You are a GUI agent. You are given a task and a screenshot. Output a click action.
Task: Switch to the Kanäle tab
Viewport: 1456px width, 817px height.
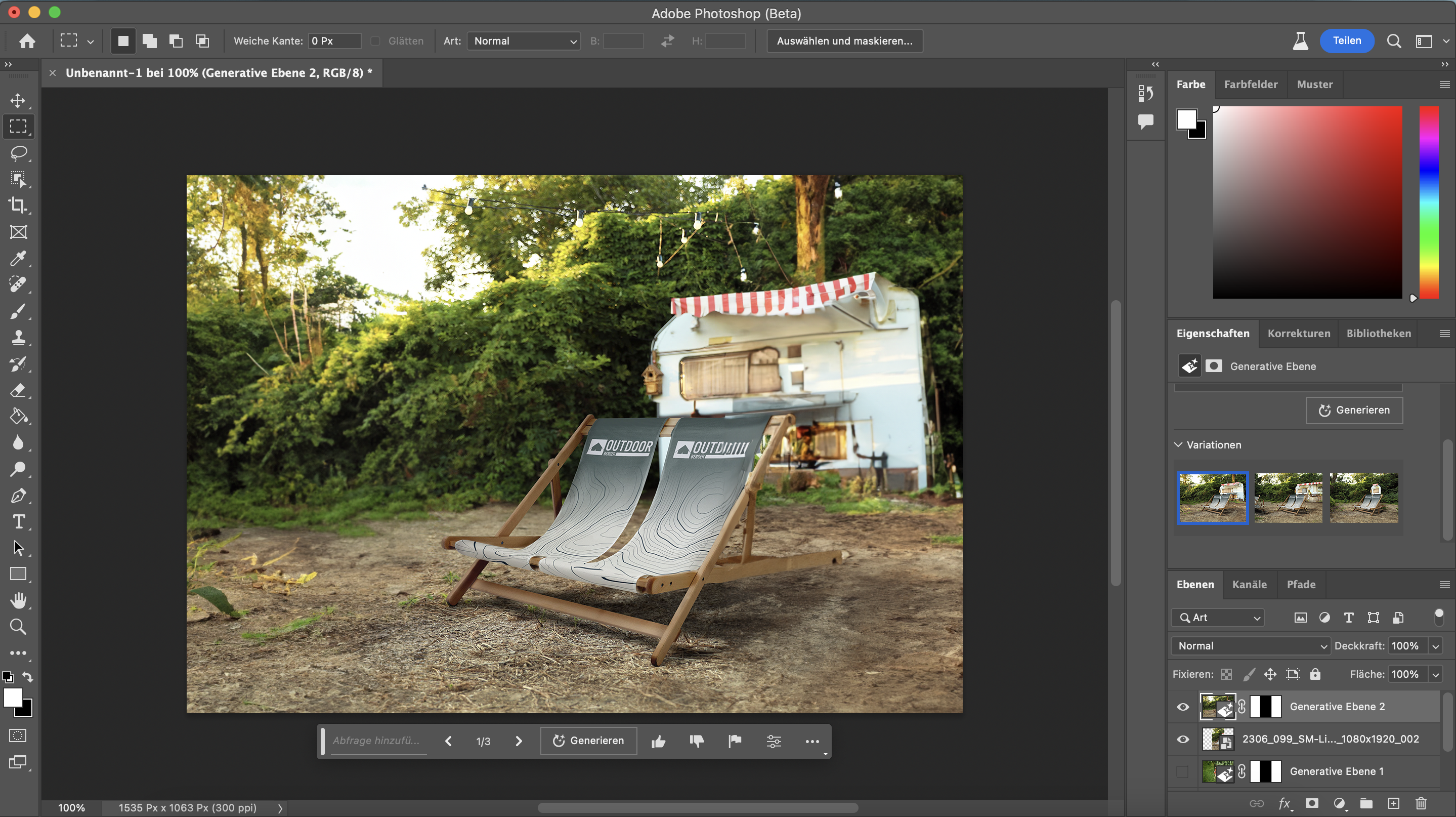1249,585
